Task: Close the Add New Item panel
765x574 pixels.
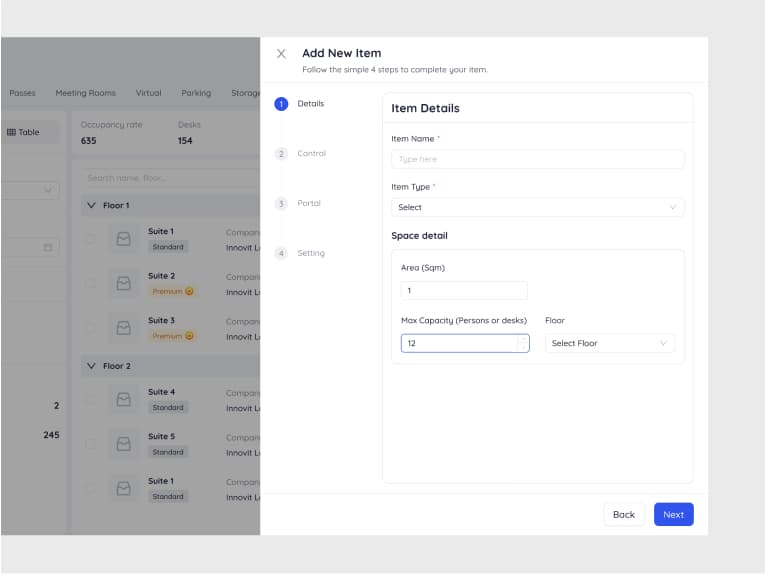Action: 281,54
